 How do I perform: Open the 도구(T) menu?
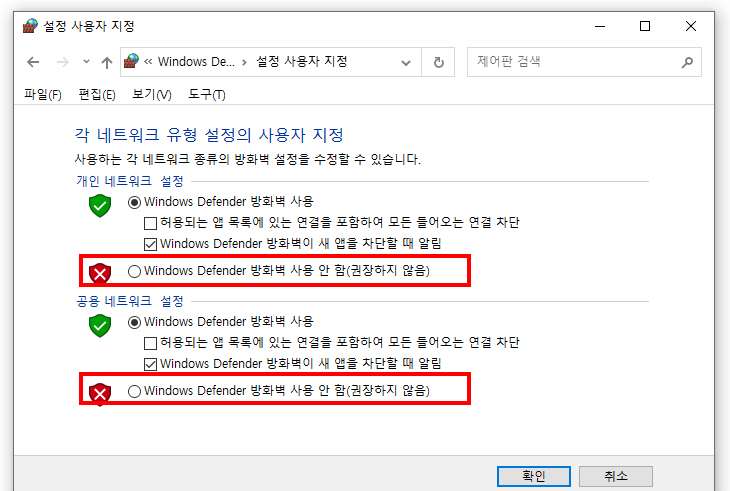207,94
